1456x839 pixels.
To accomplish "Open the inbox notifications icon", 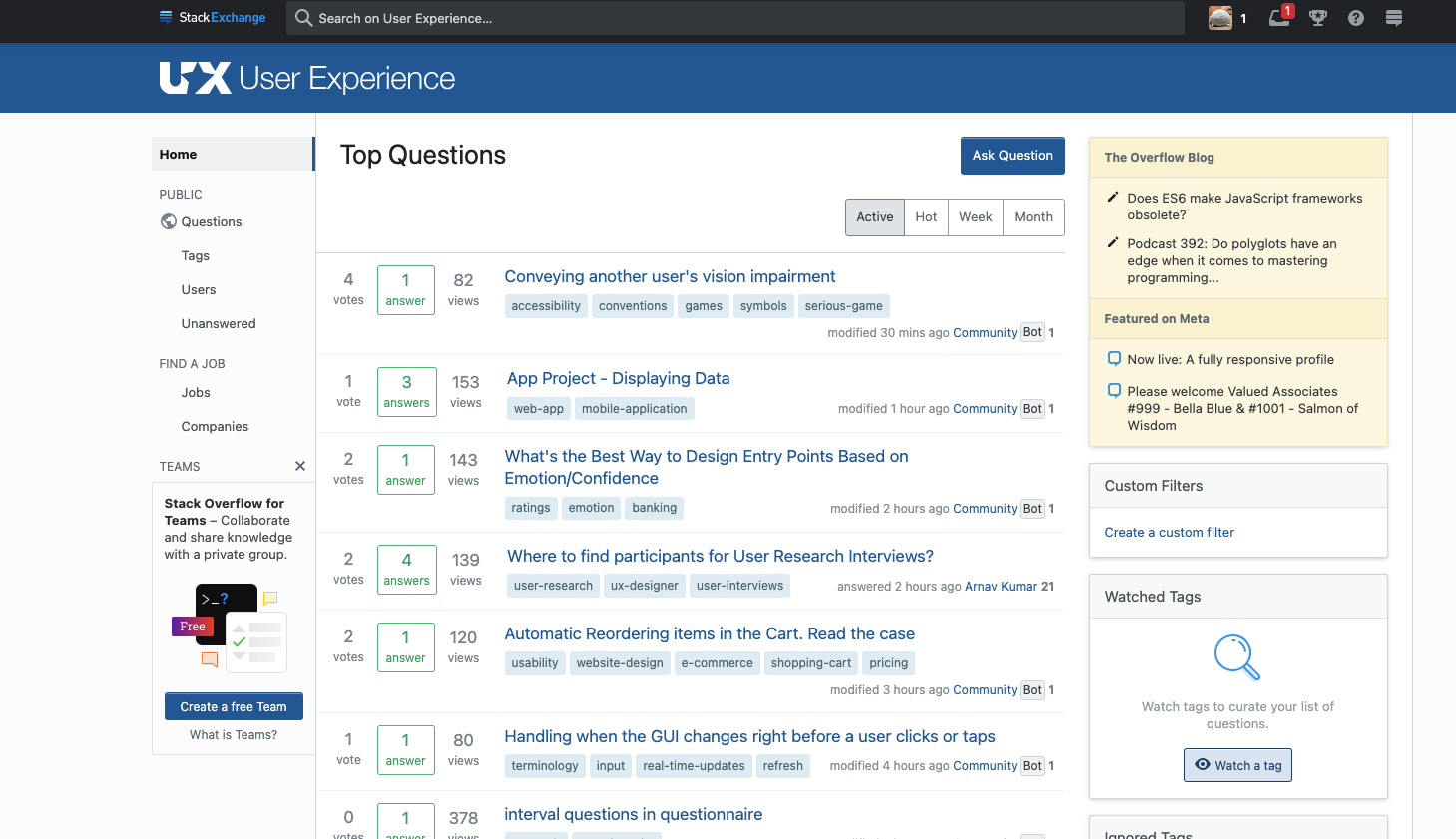I will [x=1279, y=18].
